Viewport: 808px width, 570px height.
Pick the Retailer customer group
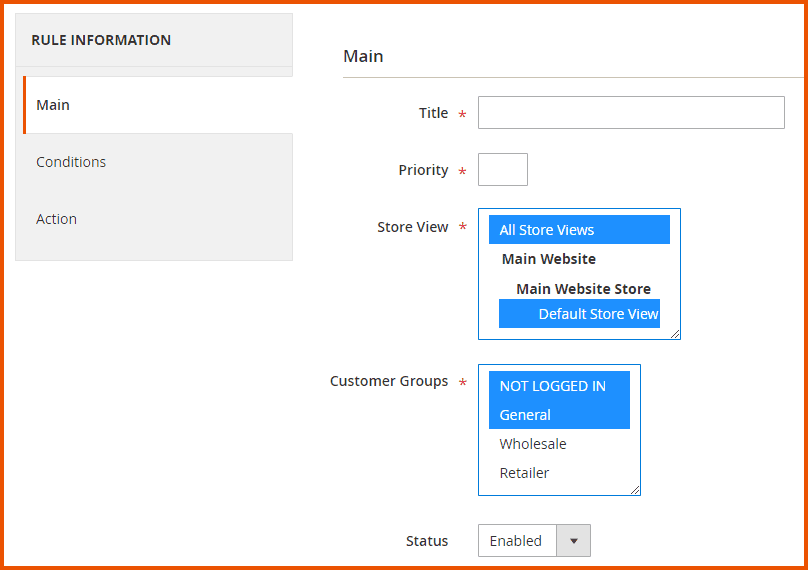click(524, 473)
